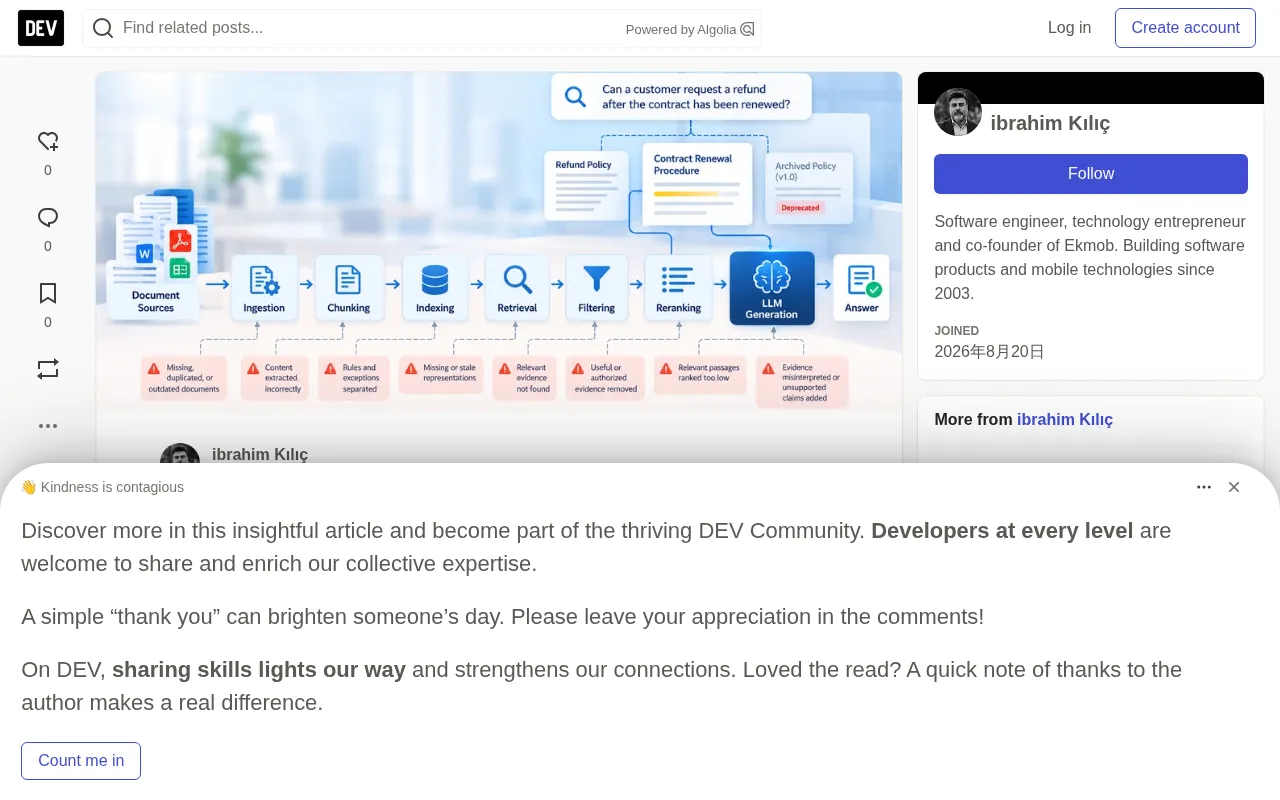This screenshot has height=800, width=1280.
Task: Open the Algolia logo link
Action: pyautogui.click(x=747, y=29)
